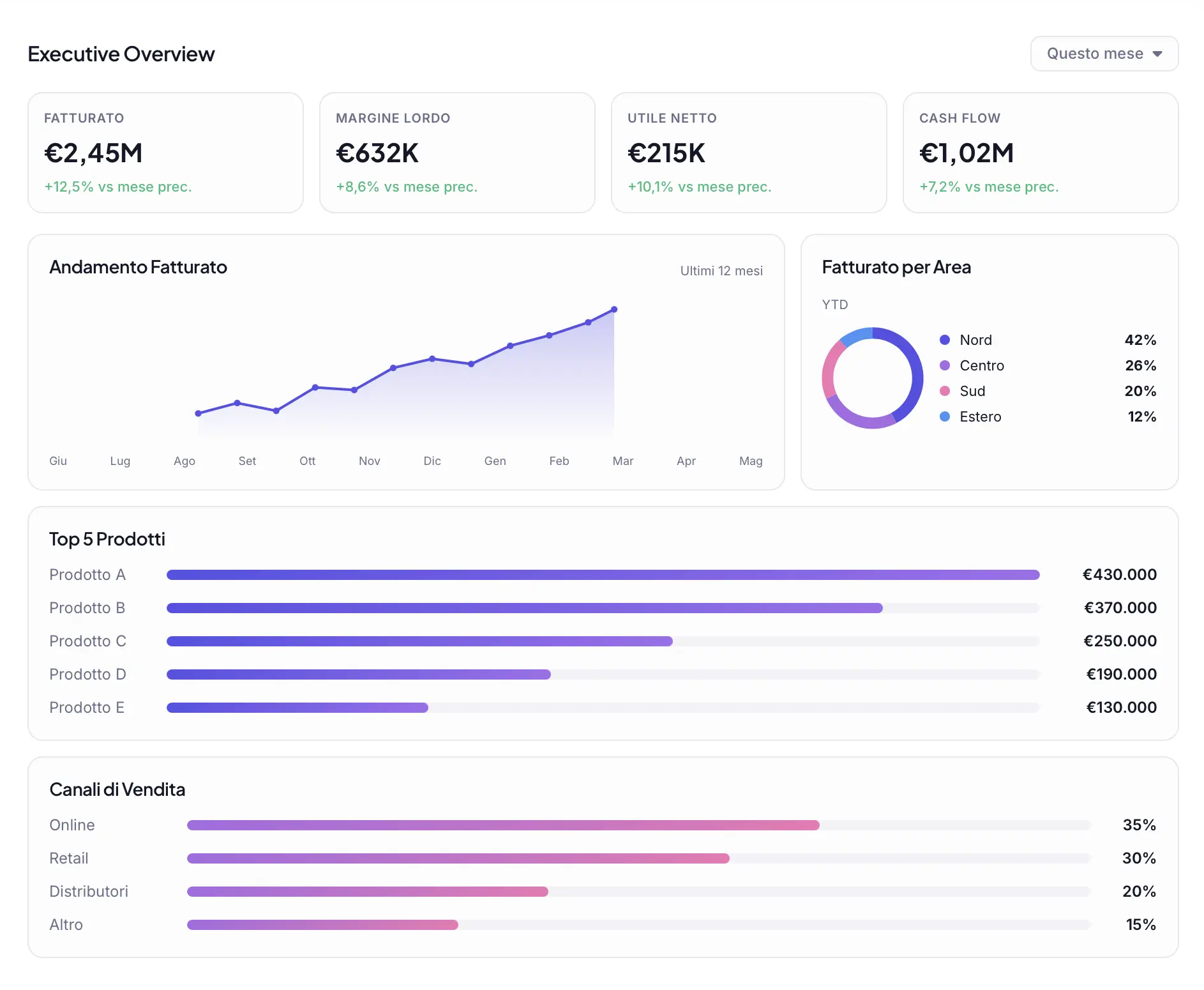Click the Sud legend color dot
The height and width of the screenshot is (990, 1204).
point(945,391)
